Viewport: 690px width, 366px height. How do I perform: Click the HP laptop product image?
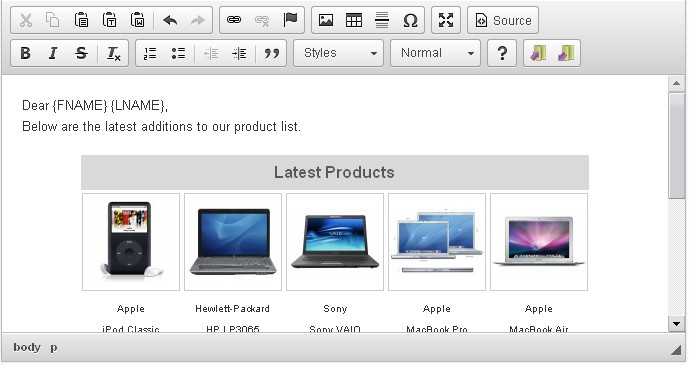[233, 242]
